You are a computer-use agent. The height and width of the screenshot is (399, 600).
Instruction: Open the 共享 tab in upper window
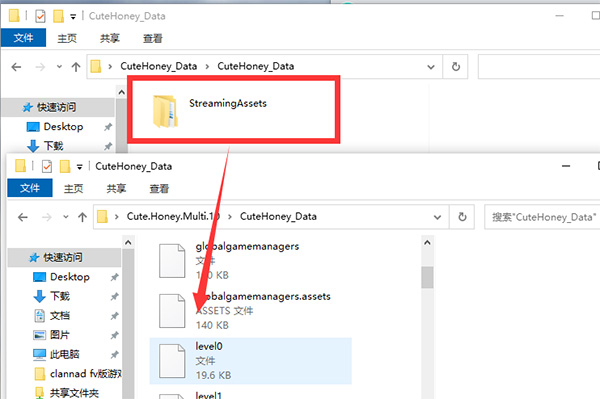(109, 38)
